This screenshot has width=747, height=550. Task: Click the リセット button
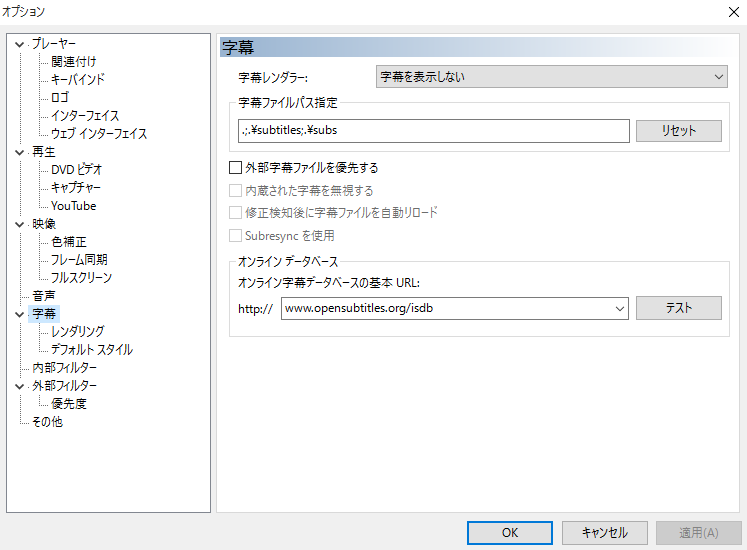pos(678,131)
